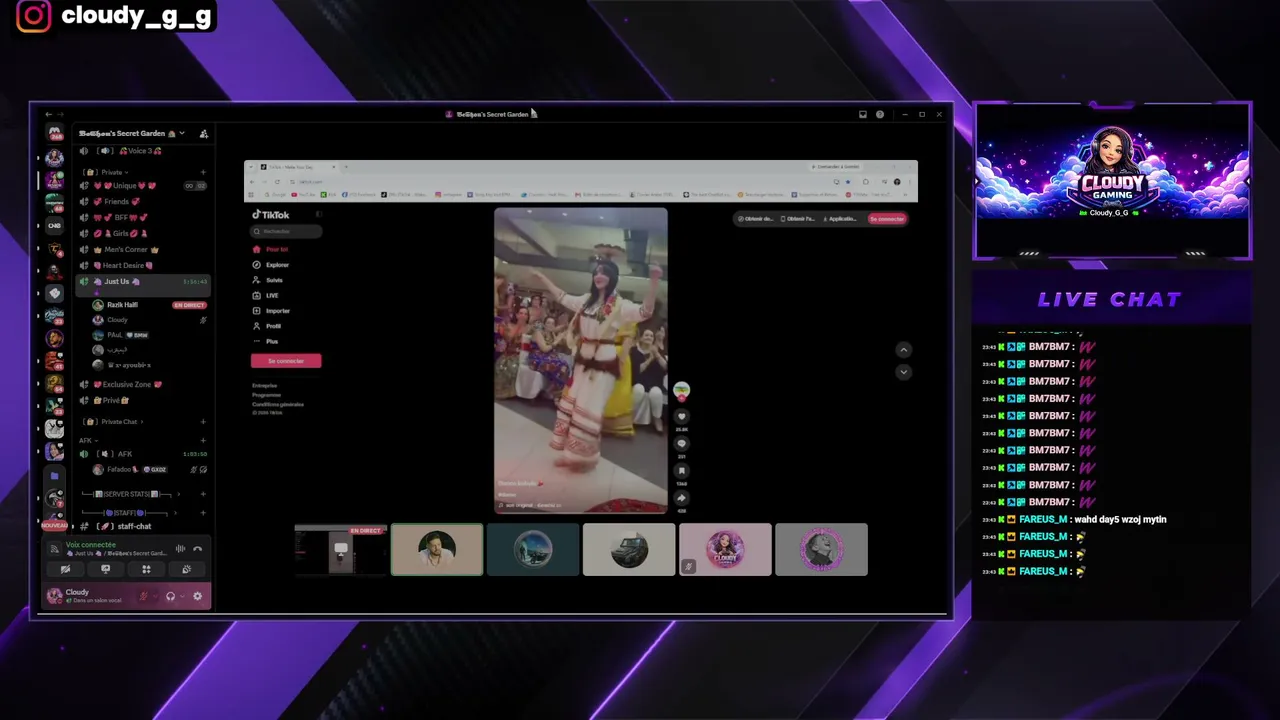
Task: Join the Heart Desire voice channel
Action: 144,265
